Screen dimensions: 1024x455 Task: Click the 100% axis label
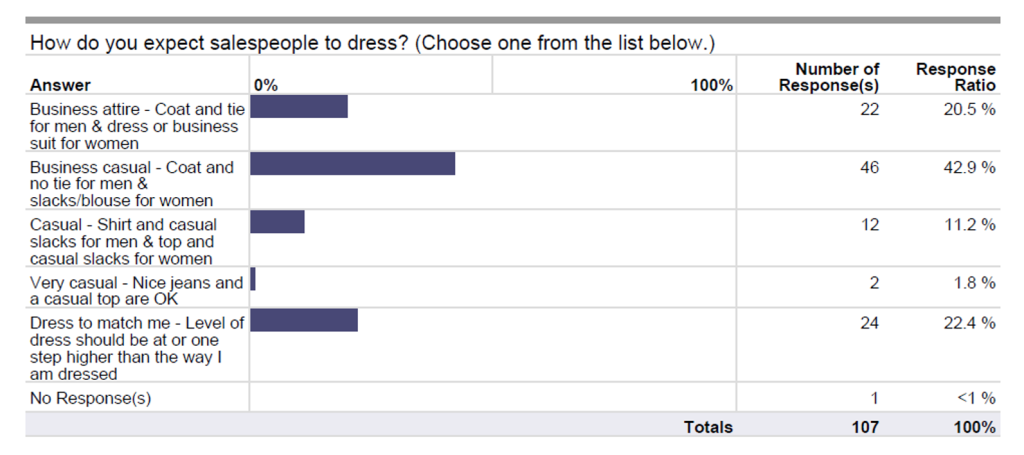point(712,85)
